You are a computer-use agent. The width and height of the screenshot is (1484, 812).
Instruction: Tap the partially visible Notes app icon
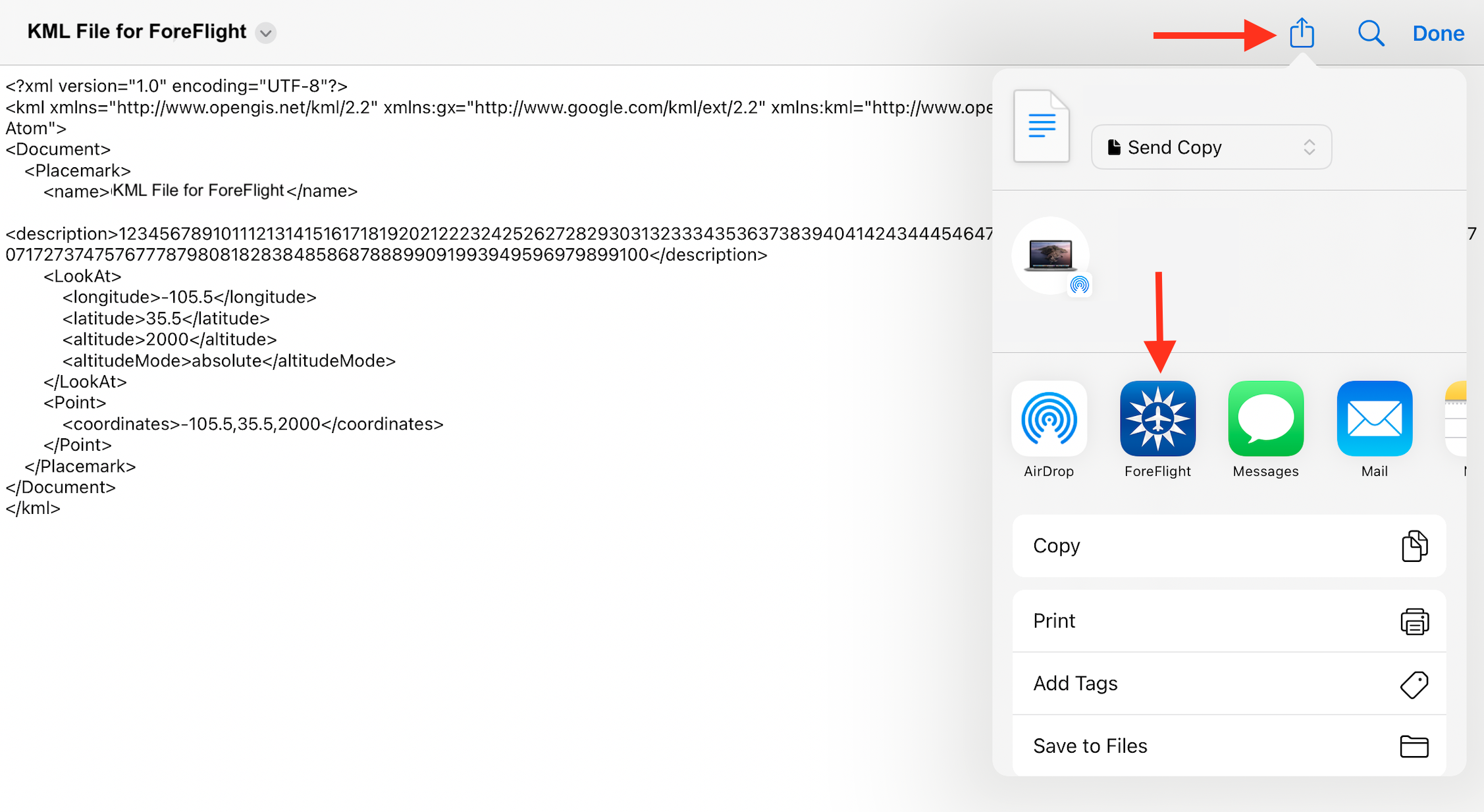[1456, 419]
